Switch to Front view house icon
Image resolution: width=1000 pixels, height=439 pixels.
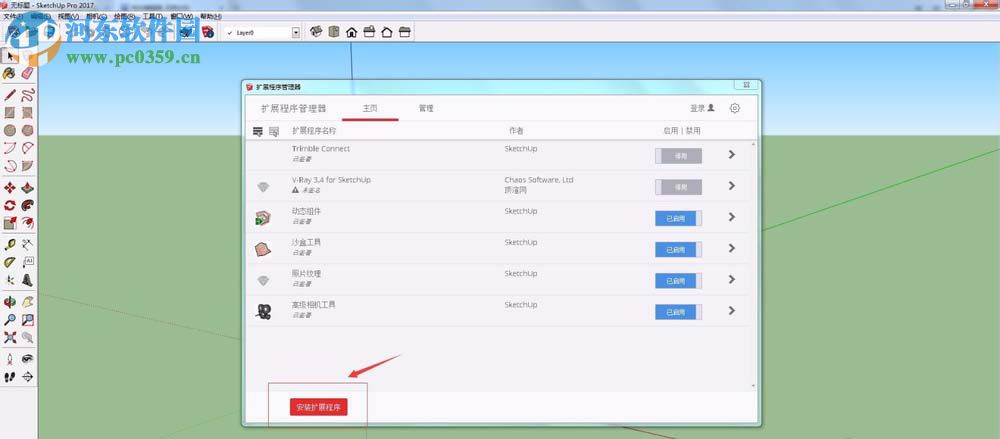coord(351,31)
